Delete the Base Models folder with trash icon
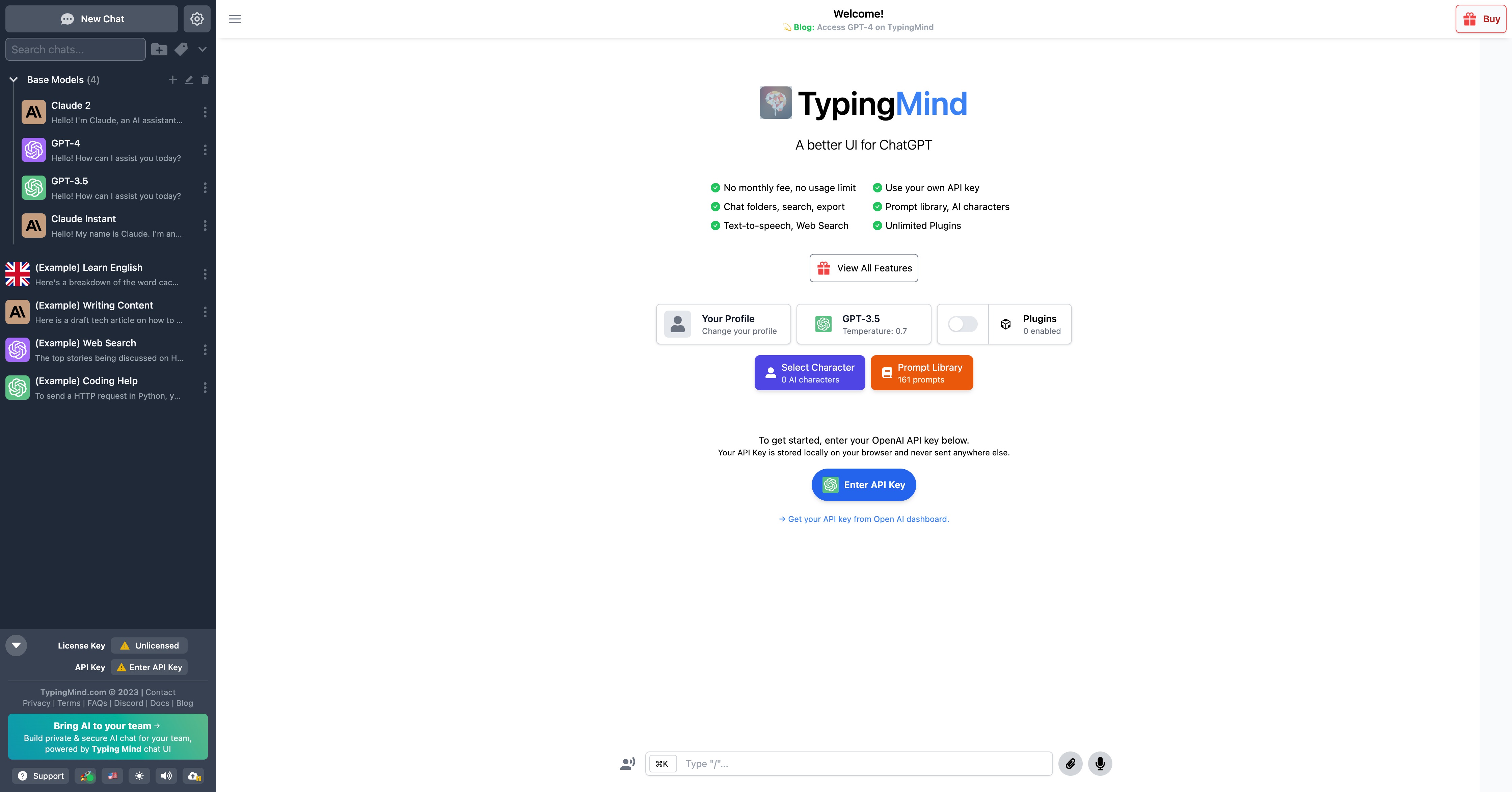The image size is (1512, 792). pyautogui.click(x=205, y=80)
